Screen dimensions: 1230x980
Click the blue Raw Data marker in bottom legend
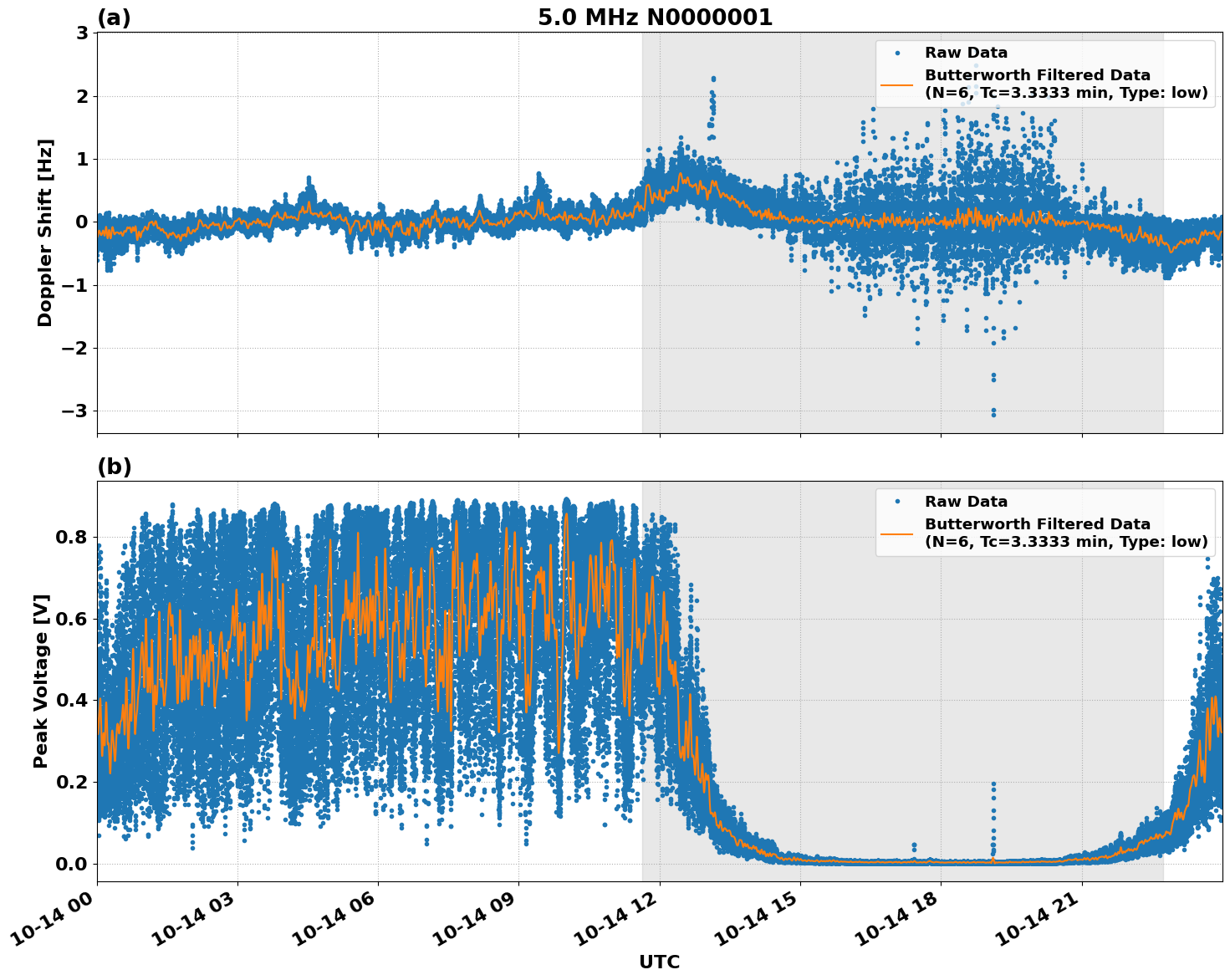(897, 502)
